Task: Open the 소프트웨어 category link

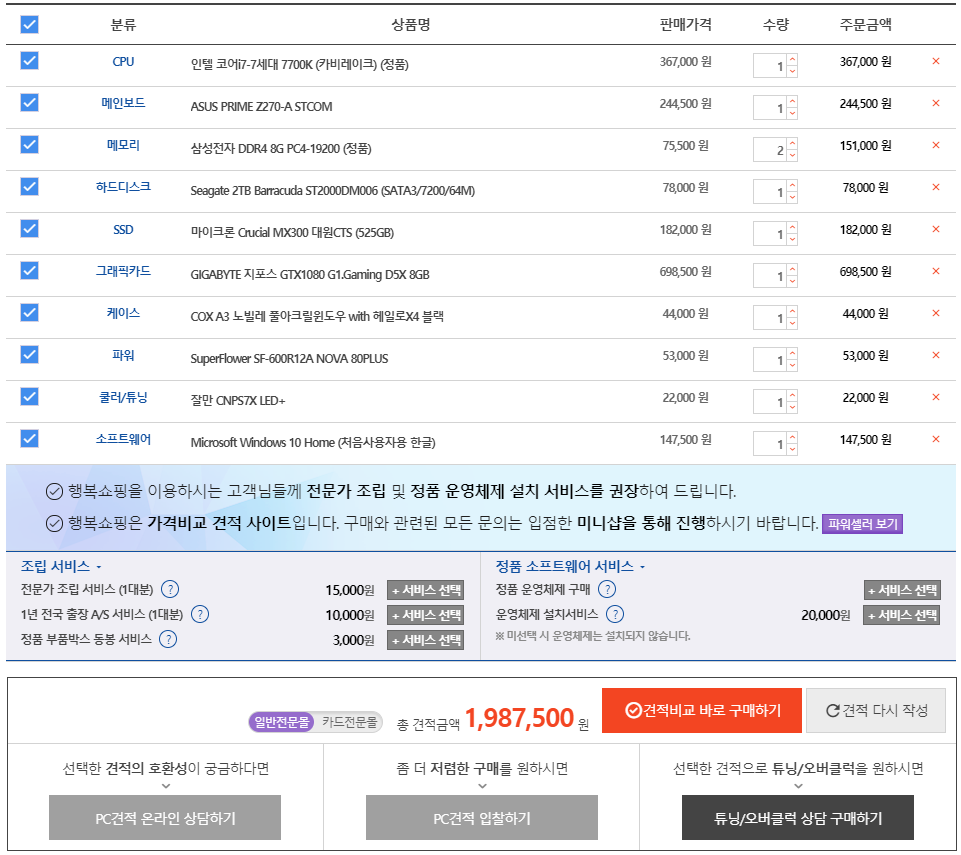Action: (123, 439)
